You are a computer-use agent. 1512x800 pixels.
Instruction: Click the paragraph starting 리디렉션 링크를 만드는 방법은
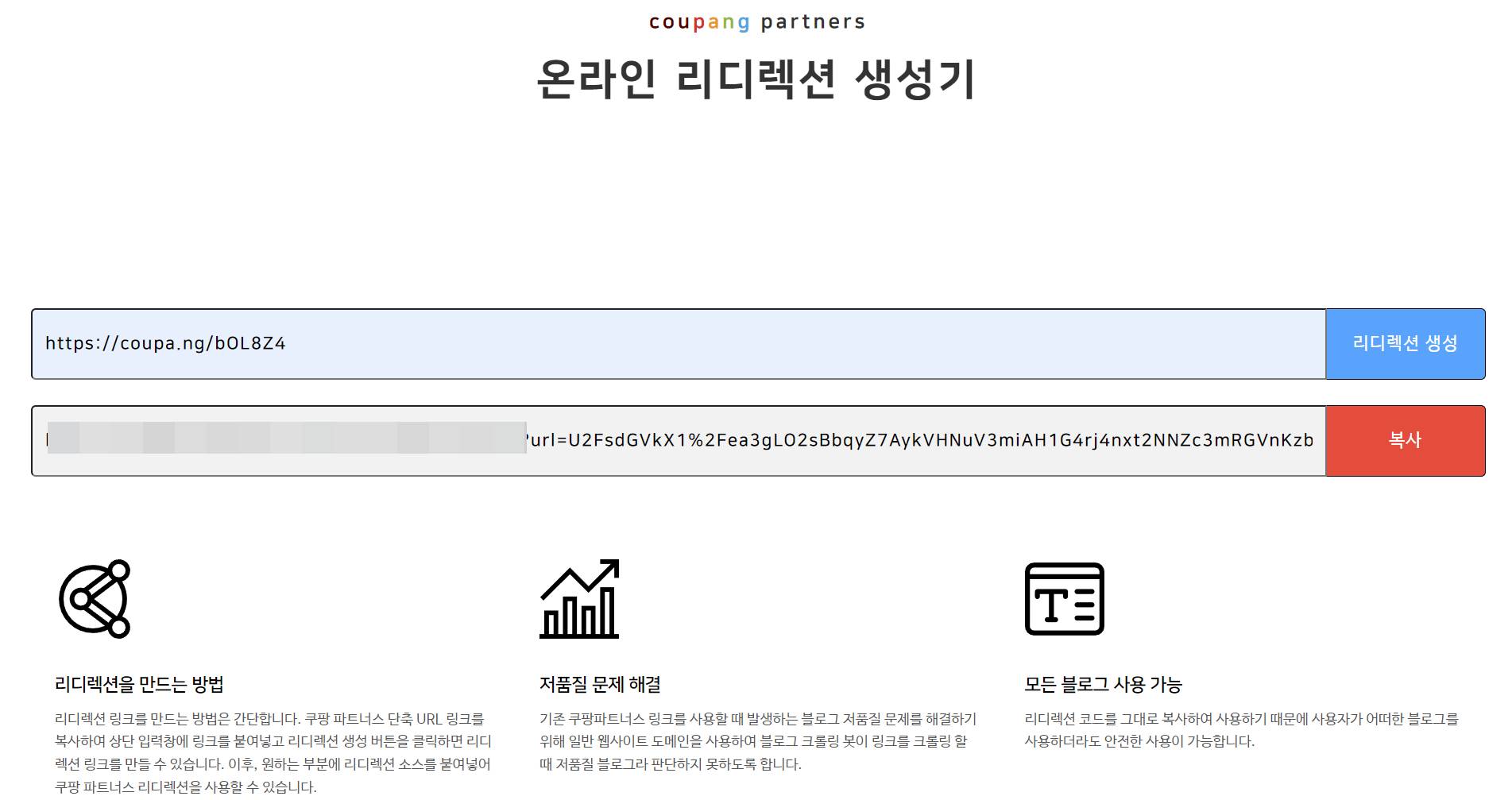coord(273,752)
